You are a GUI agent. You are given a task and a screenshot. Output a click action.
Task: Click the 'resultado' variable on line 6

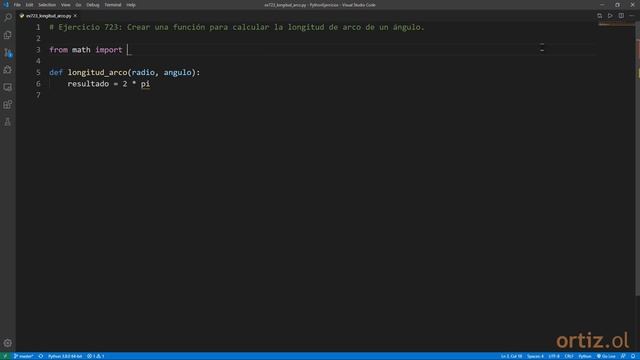[x=88, y=84]
